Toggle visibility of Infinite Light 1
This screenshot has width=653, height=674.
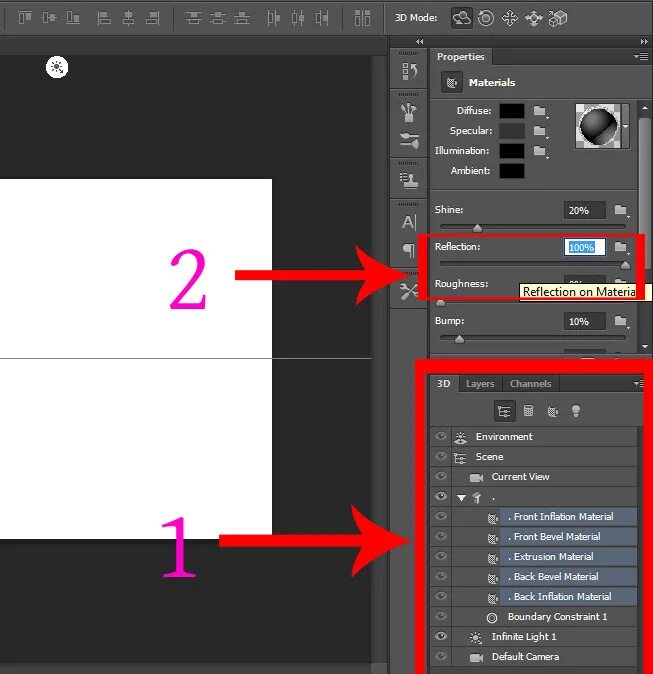tap(441, 636)
